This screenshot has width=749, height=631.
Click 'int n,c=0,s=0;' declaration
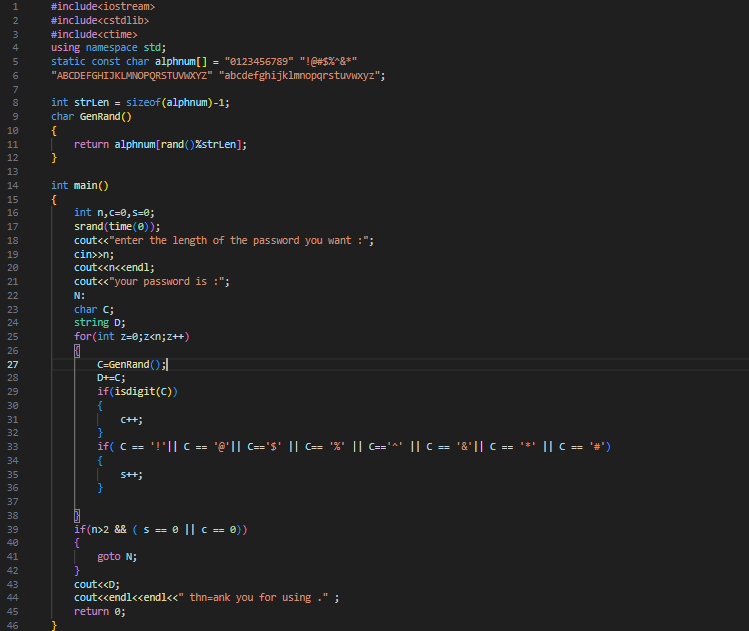114,213
